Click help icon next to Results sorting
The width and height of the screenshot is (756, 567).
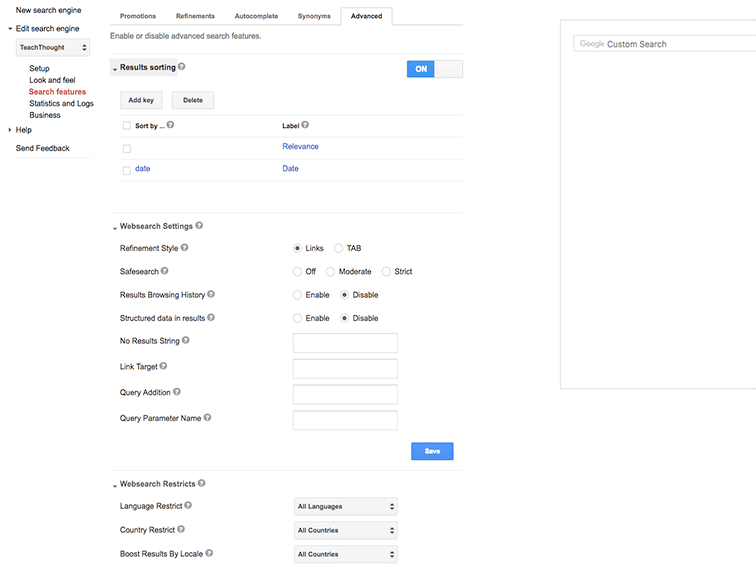tap(182, 67)
